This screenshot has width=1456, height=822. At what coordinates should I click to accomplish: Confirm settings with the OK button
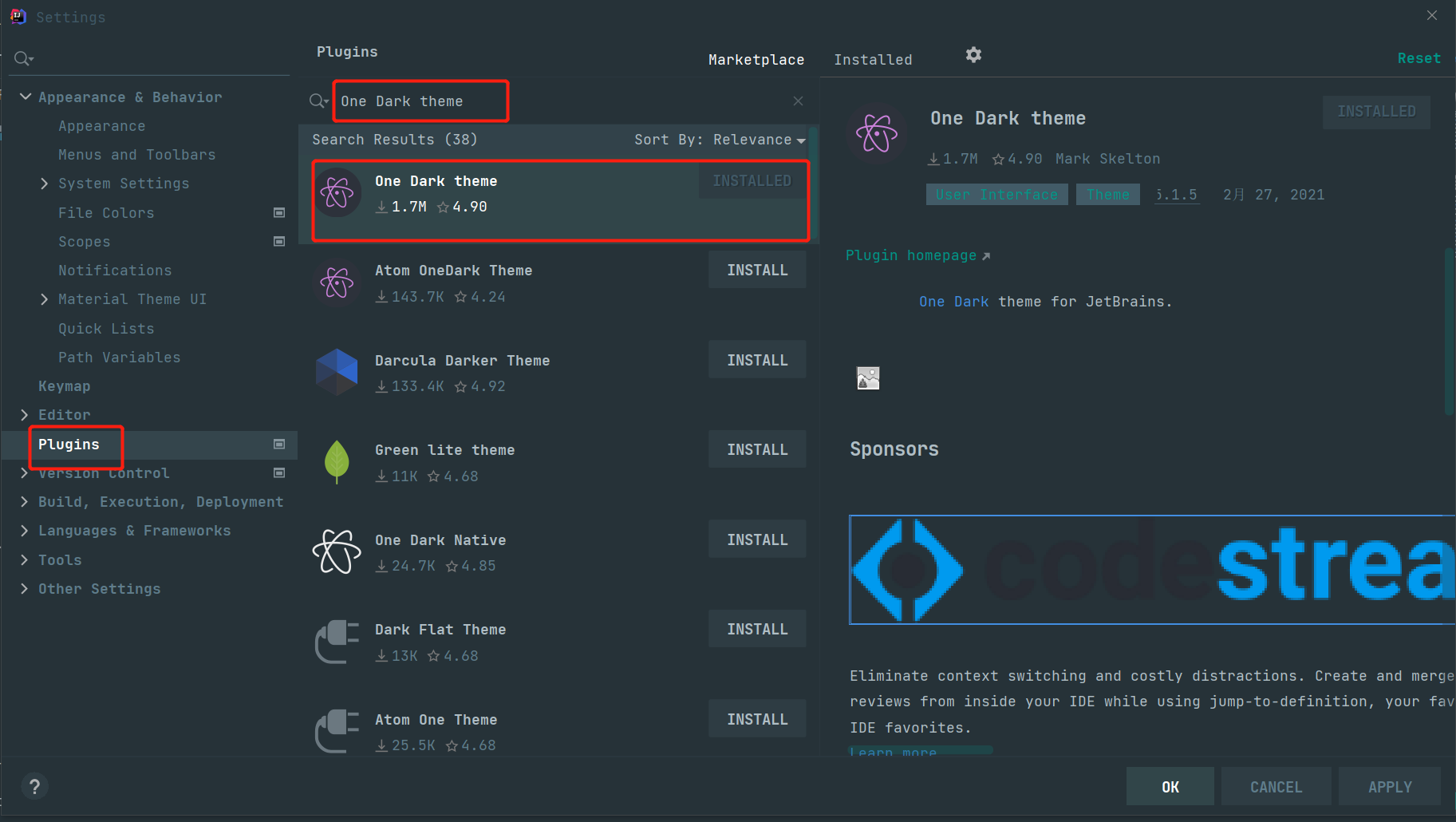[1170, 787]
